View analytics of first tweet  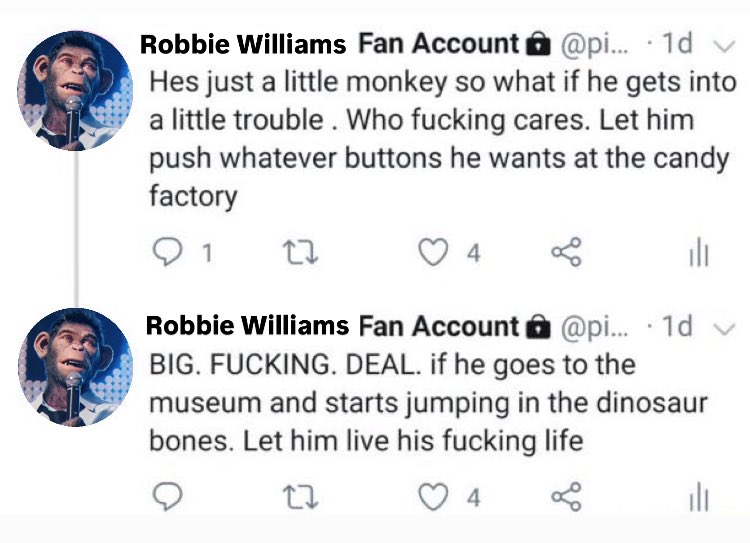[699, 252]
